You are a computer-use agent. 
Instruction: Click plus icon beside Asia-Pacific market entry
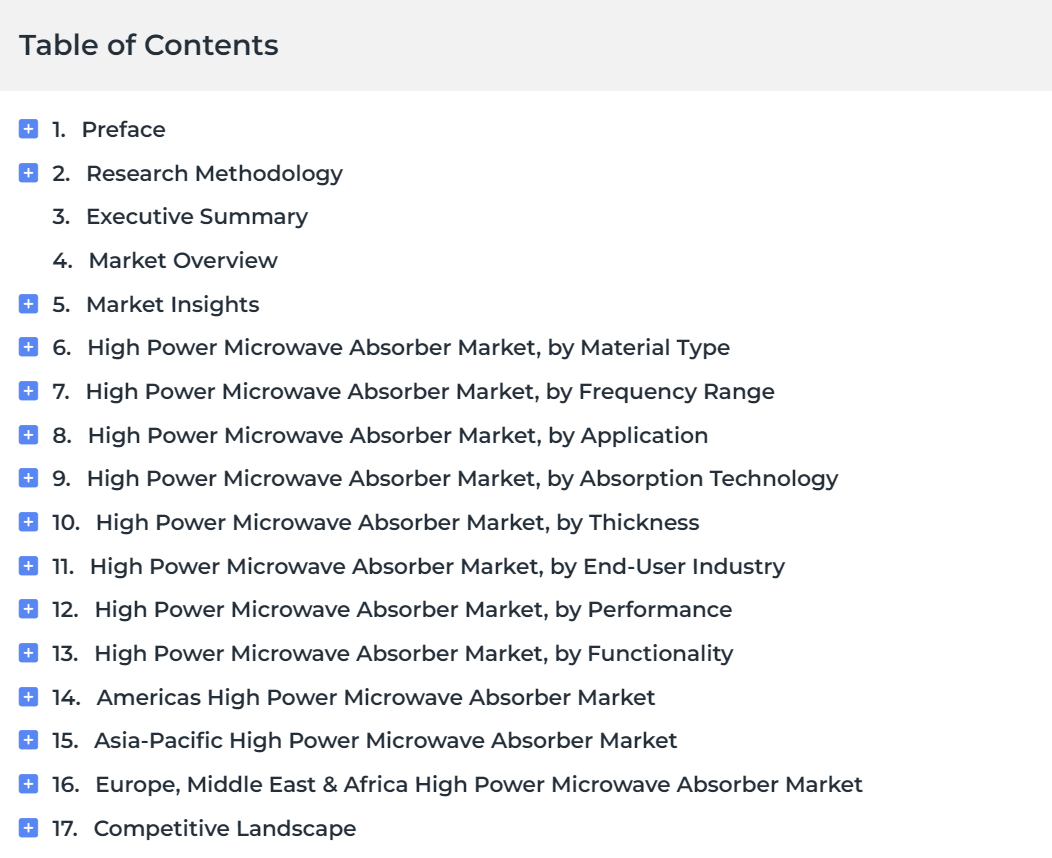click(28, 739)
